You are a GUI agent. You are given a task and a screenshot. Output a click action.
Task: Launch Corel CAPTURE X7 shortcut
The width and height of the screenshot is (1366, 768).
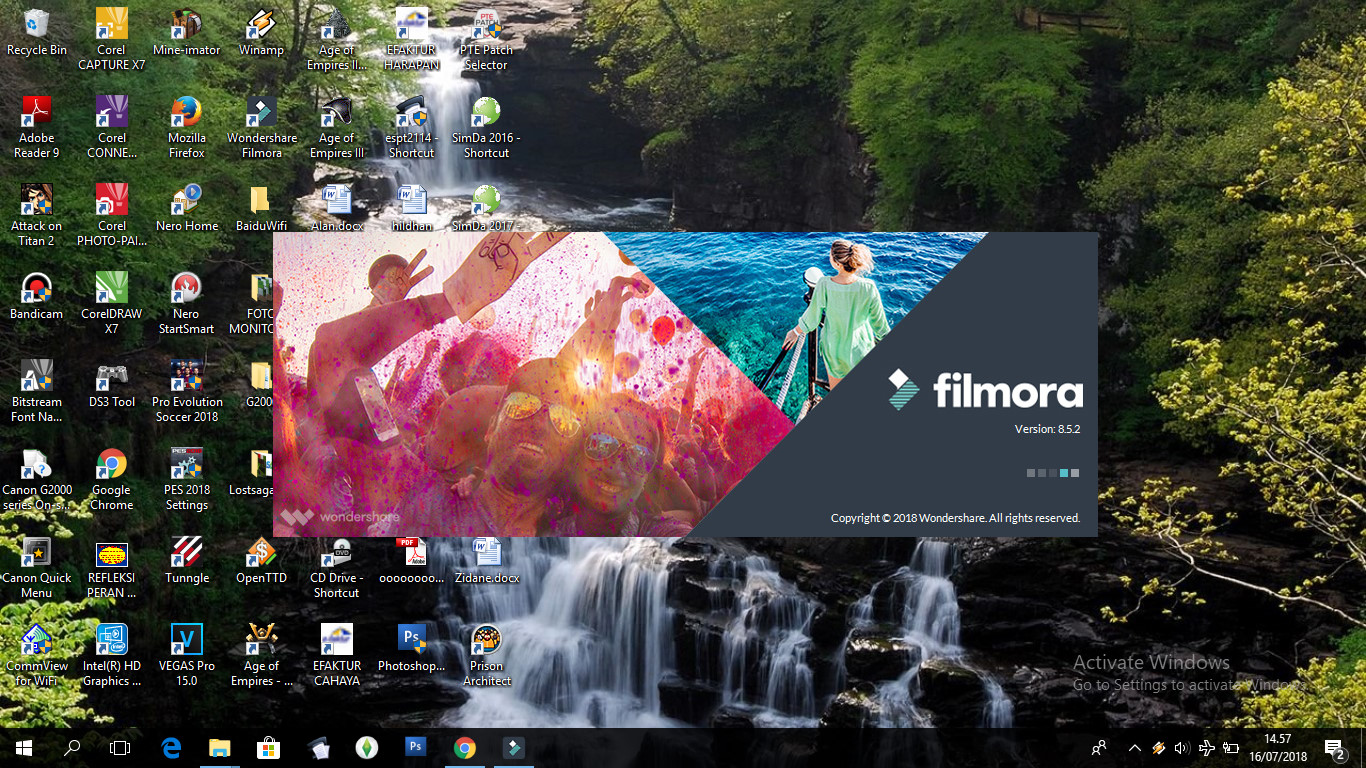pyautogui.click(x=111, y=40)
